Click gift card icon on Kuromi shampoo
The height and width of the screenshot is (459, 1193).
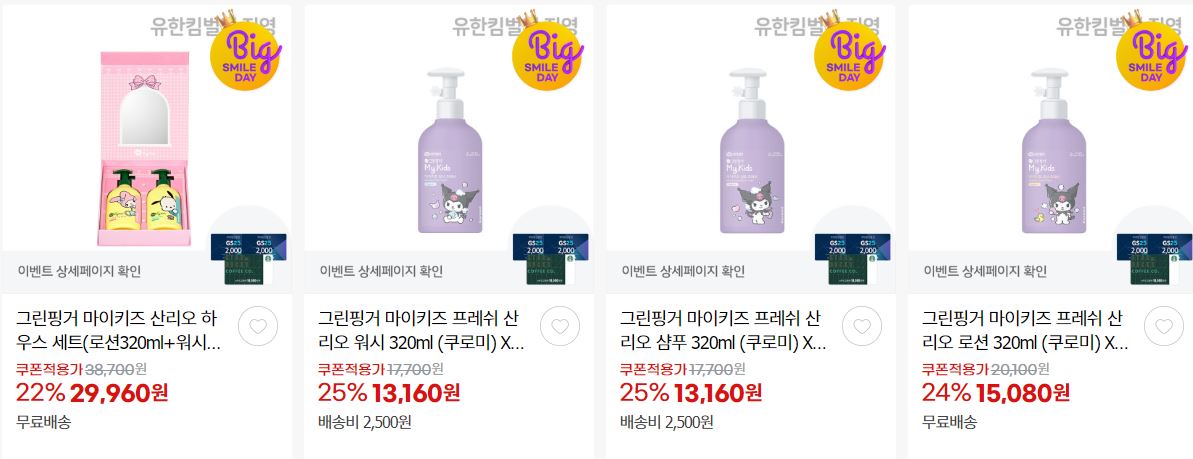(853, 259)
